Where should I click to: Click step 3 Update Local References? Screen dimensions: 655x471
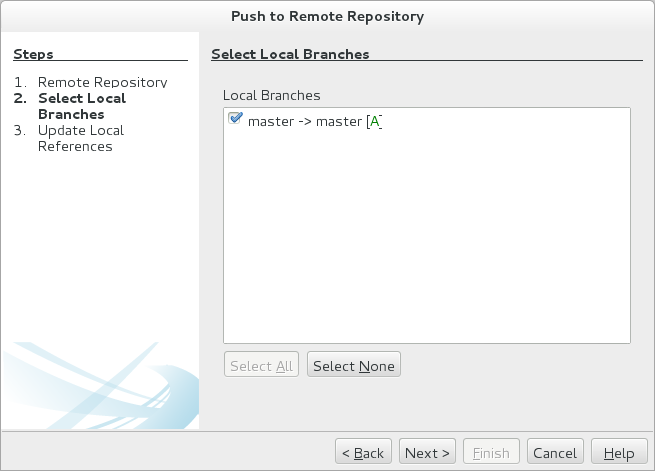click(80, 138)
